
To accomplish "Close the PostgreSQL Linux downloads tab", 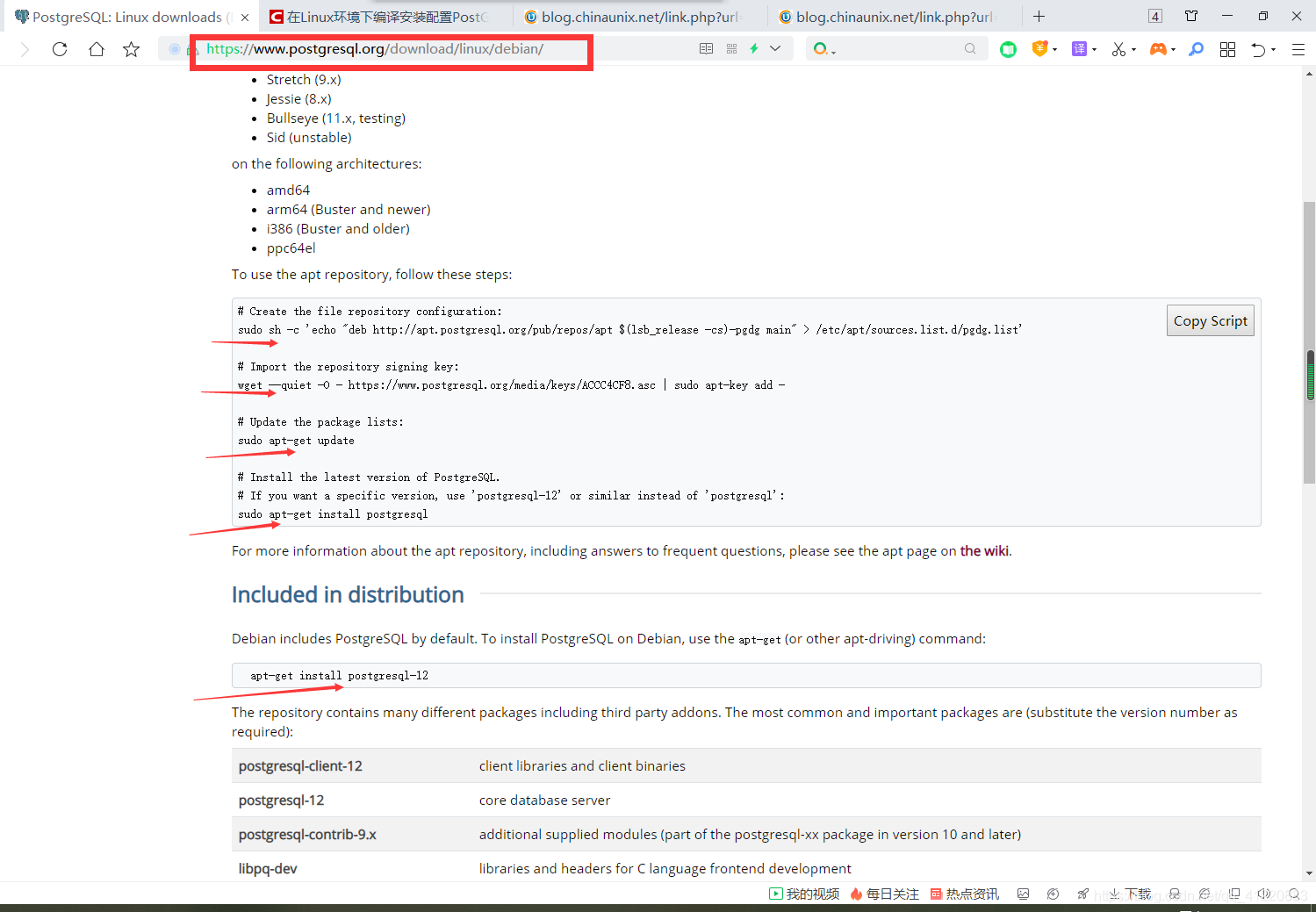I will (245, 17).
